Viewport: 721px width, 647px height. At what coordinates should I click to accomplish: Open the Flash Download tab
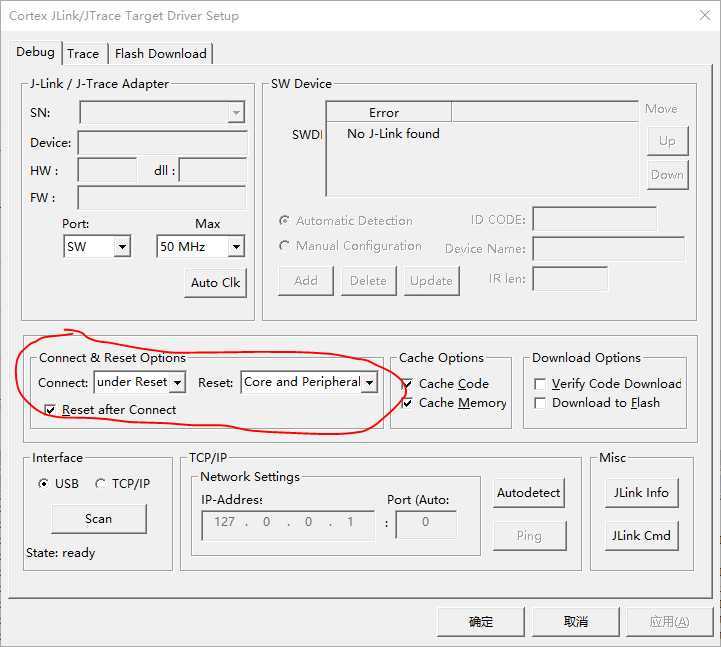[160, 54]
